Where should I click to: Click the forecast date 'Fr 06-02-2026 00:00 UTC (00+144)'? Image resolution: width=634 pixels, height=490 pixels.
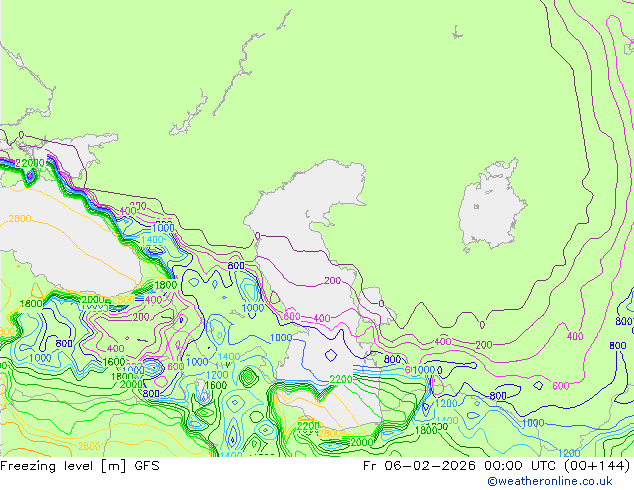pyautogui.click(x=497, y=466)
